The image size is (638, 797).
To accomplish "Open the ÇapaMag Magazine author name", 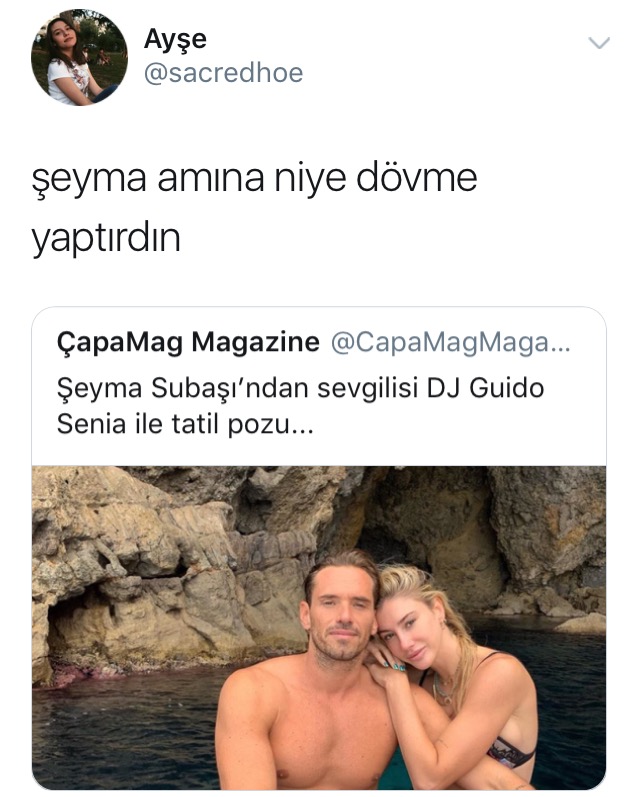I will (x=188, y=342).
